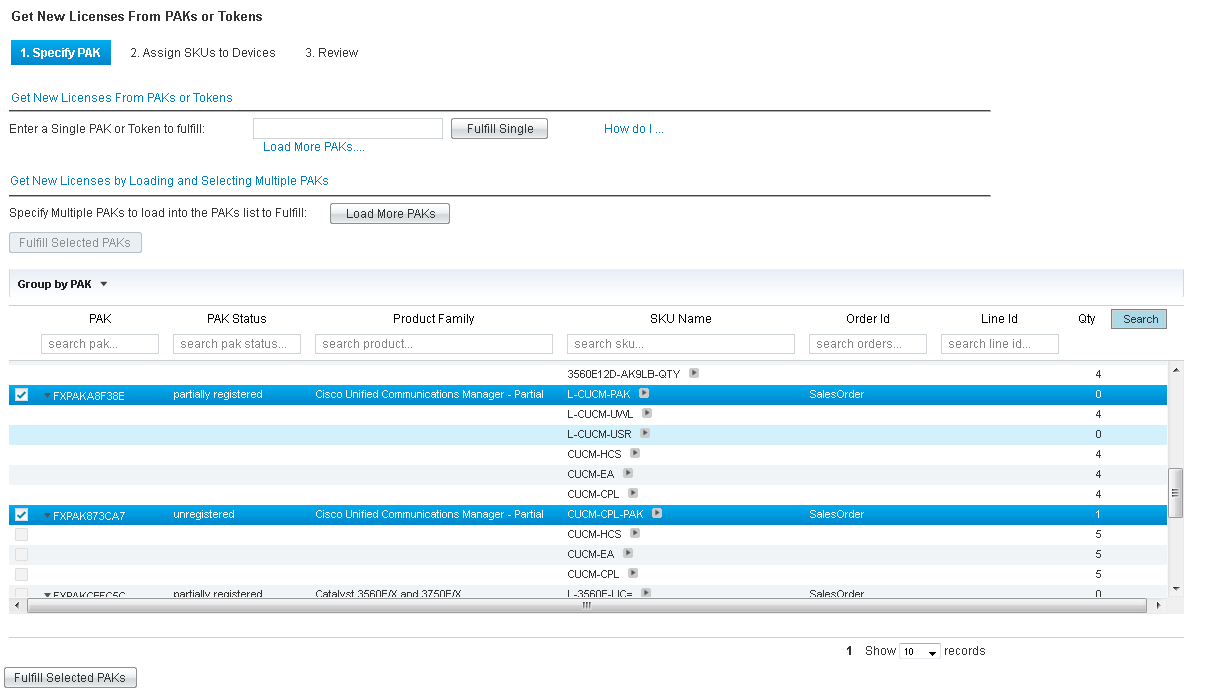Switch to the Assign SKUs to Devices step
This screenshot has width=1207, height=695.
[203, 52]
